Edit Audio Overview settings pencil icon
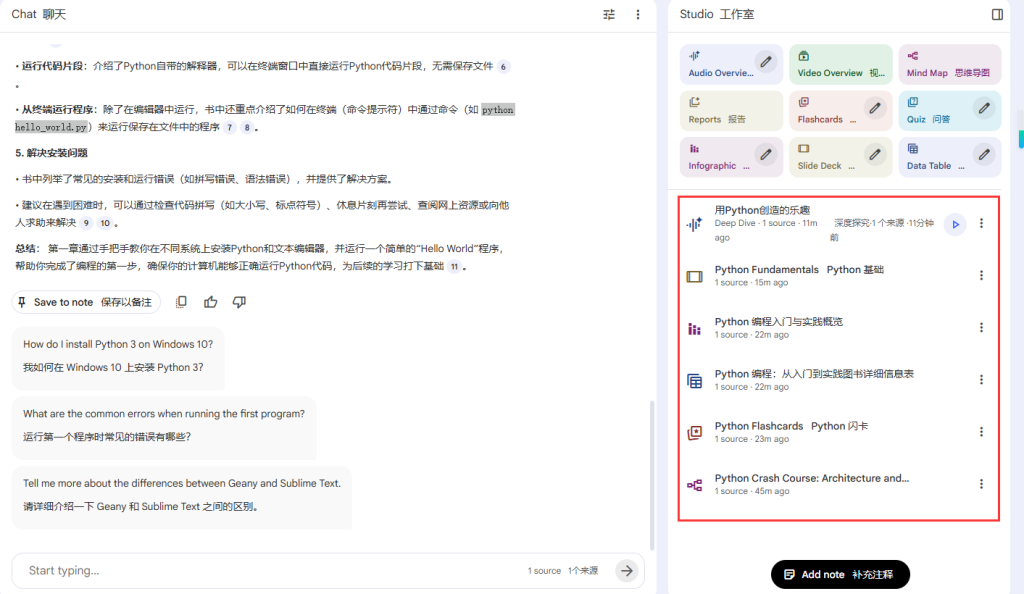 coord(766,62)
